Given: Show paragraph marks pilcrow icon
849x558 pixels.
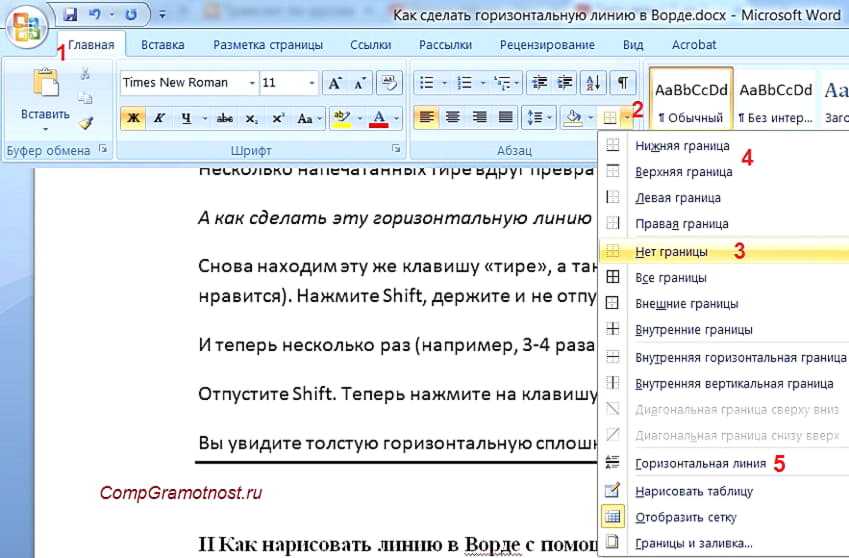Looking at the screenshot, I should tap(622, 83).
